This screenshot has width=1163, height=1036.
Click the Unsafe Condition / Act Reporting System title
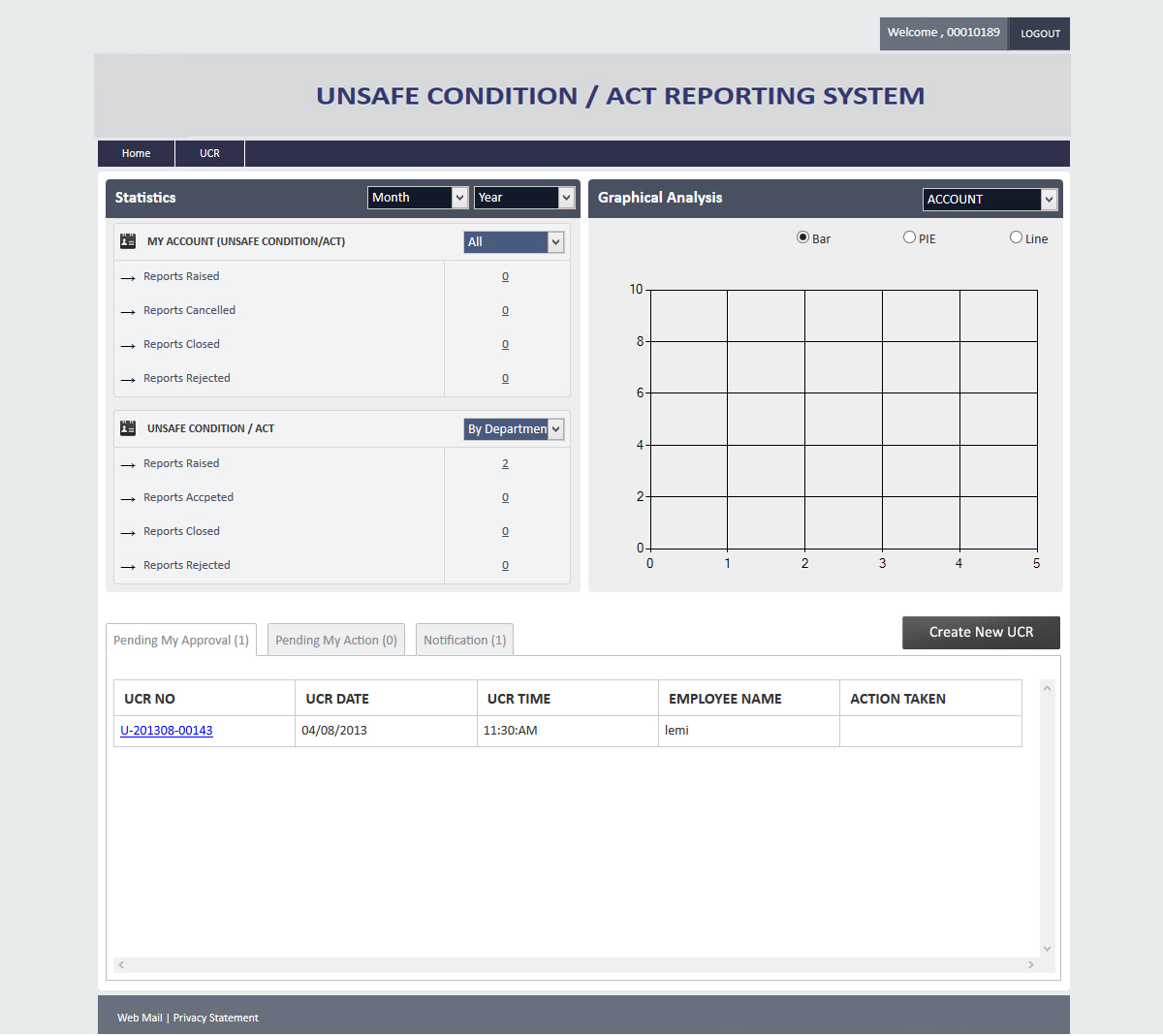(620, 96)
